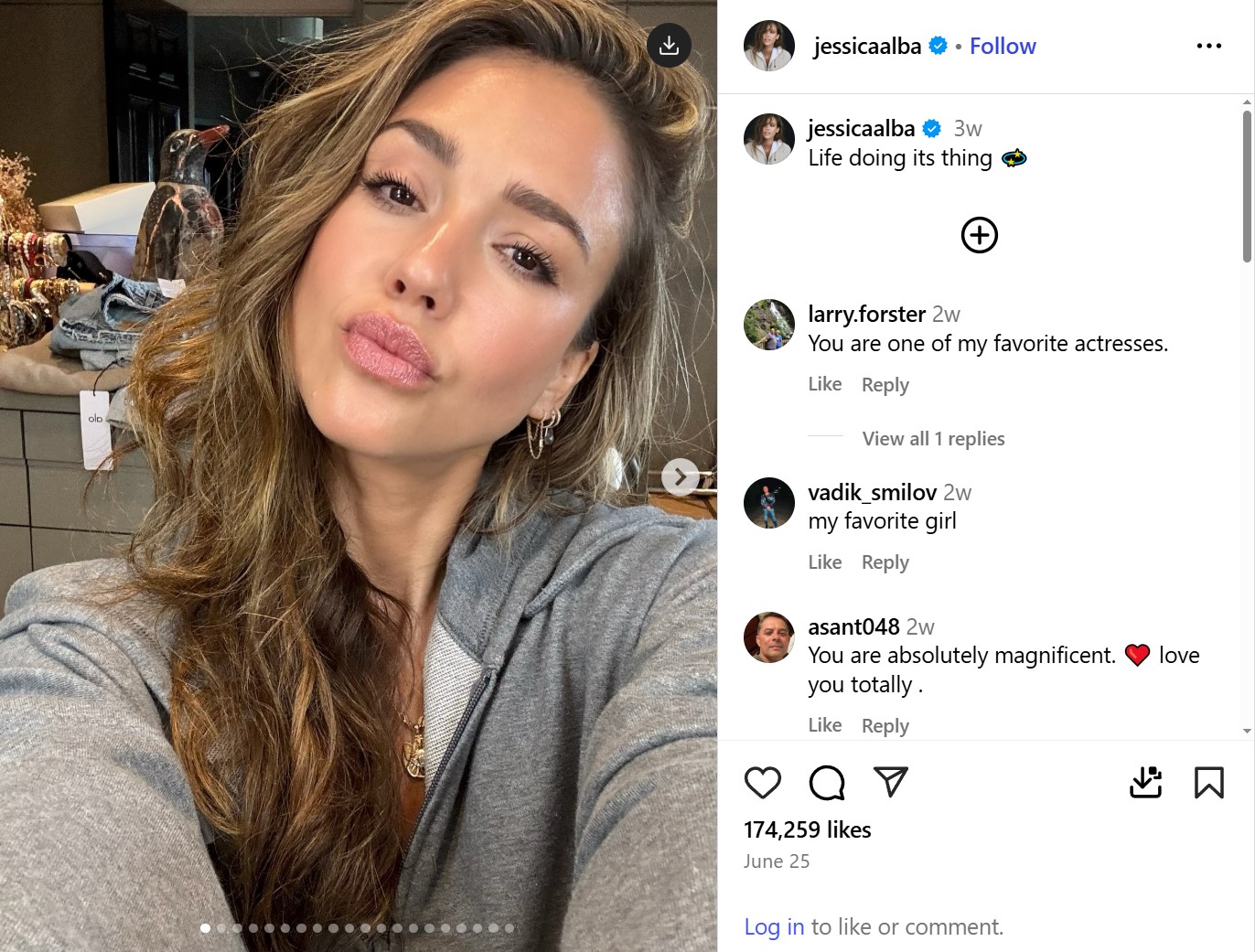Click jessicaalba header profile picture
This screenshot has height=952, width=1255.
click(x=769, y=46)
